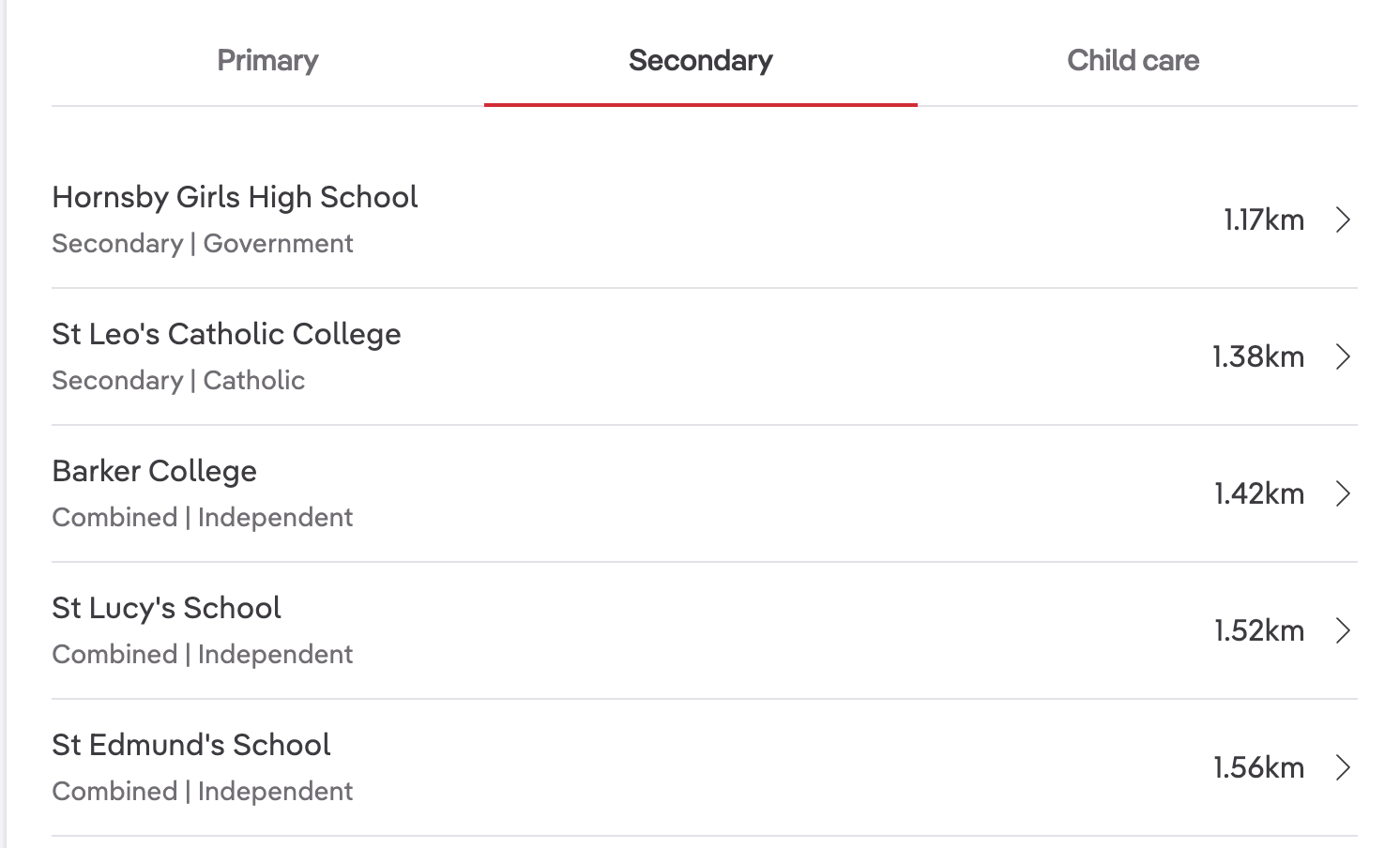Click chevron arrow for Hornsby Girls High School
This screenshot has width=1400, height=848.
click(1343, 220)
